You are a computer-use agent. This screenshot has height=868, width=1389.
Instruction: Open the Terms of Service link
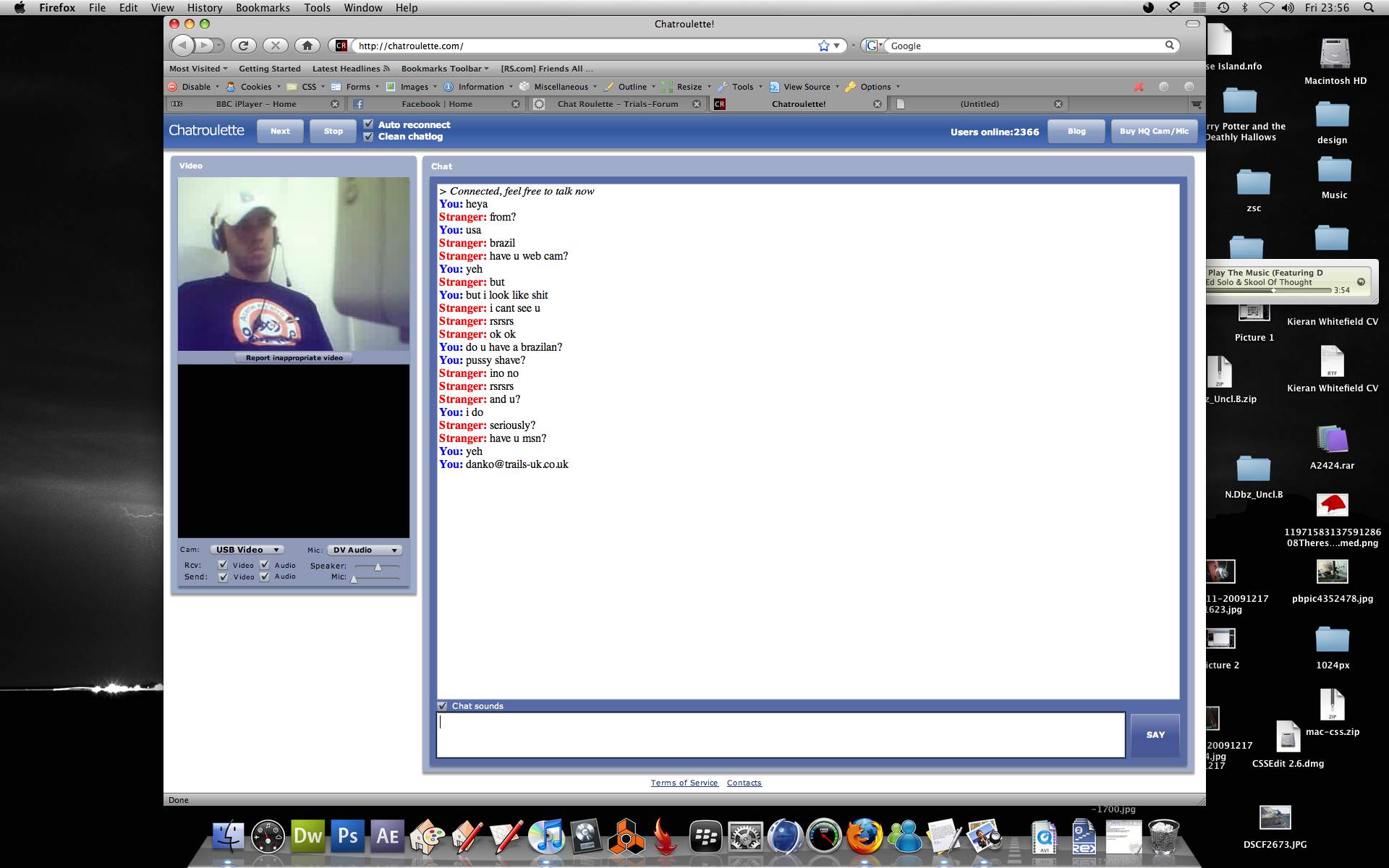click(x=684, y=783)
